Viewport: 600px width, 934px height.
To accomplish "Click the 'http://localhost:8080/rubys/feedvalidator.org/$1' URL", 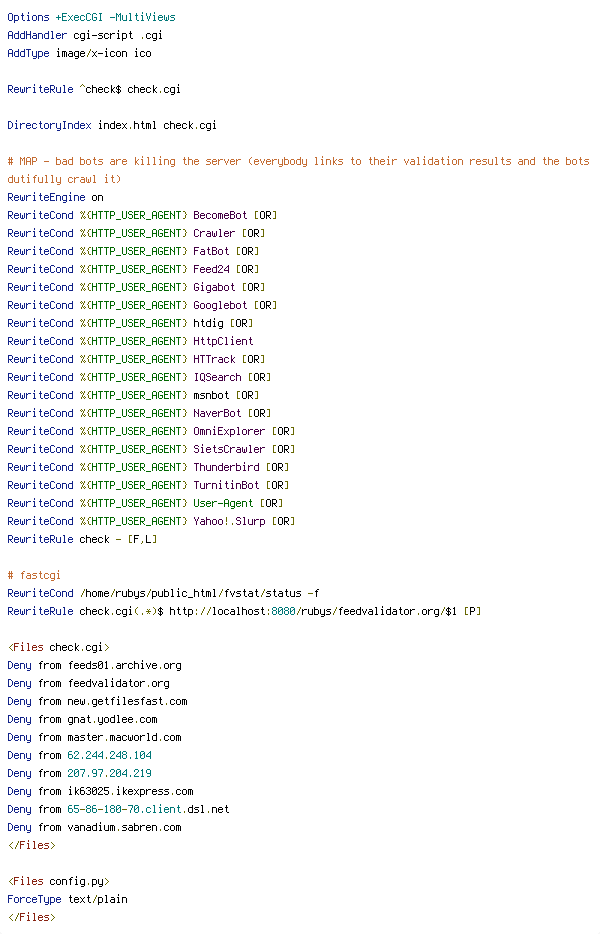I will pos(313,611).
